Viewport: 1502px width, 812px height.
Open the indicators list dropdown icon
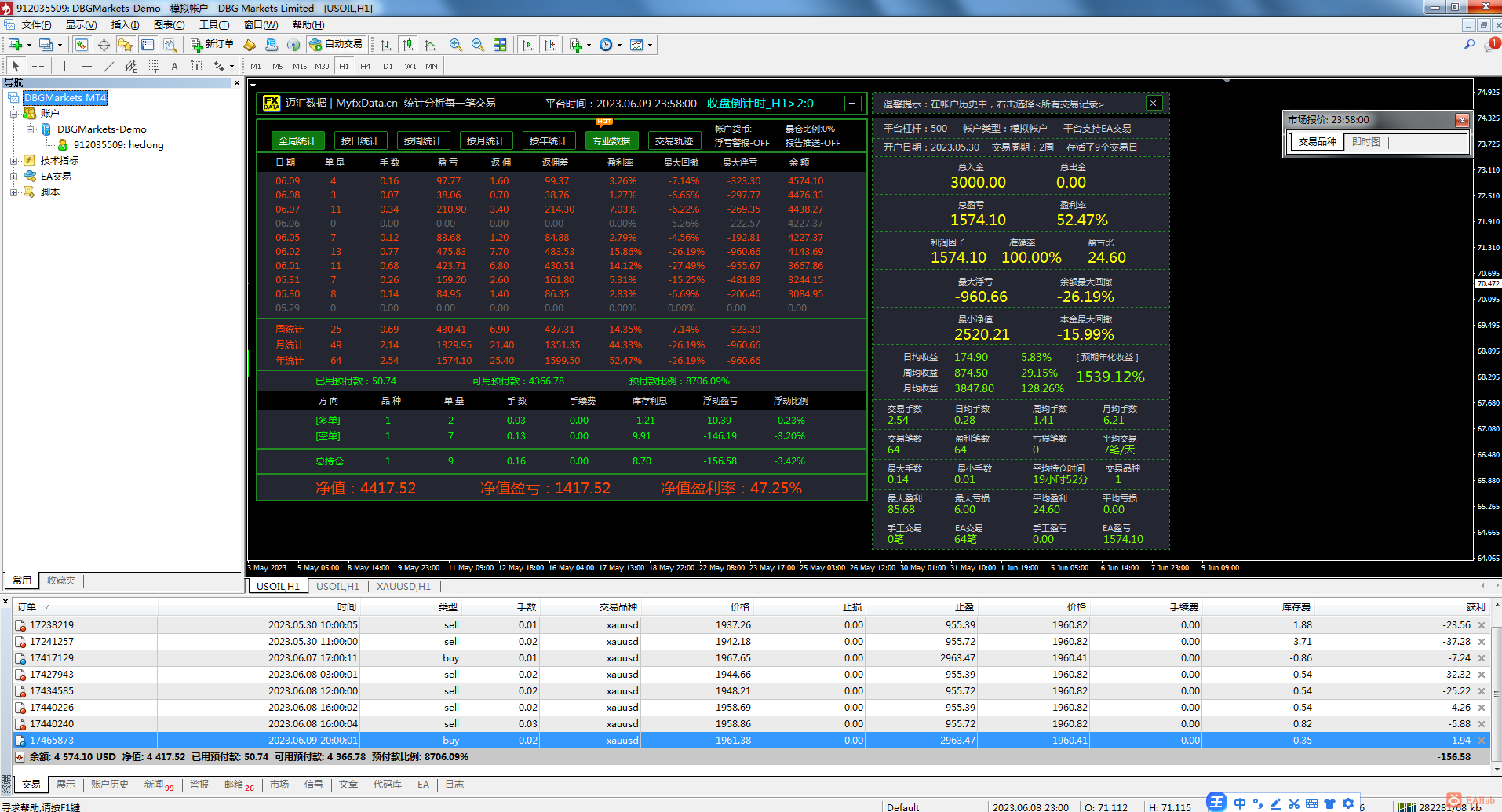[580, 45]
